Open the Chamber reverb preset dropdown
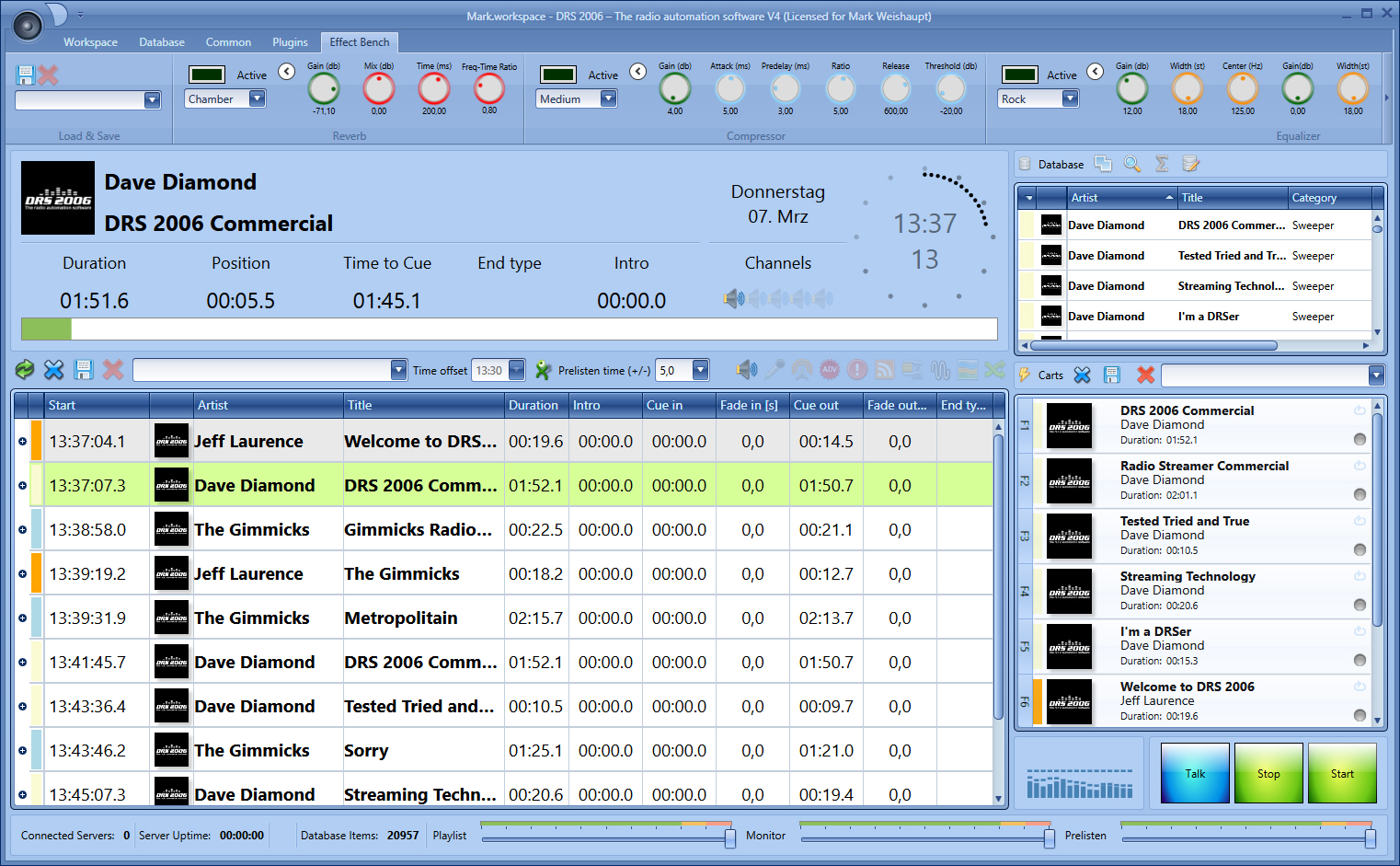The image size is (1400, 866). point(258,98)
